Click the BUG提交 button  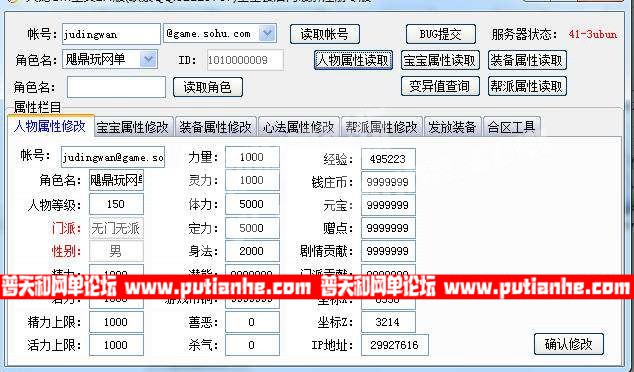[440, 34]
